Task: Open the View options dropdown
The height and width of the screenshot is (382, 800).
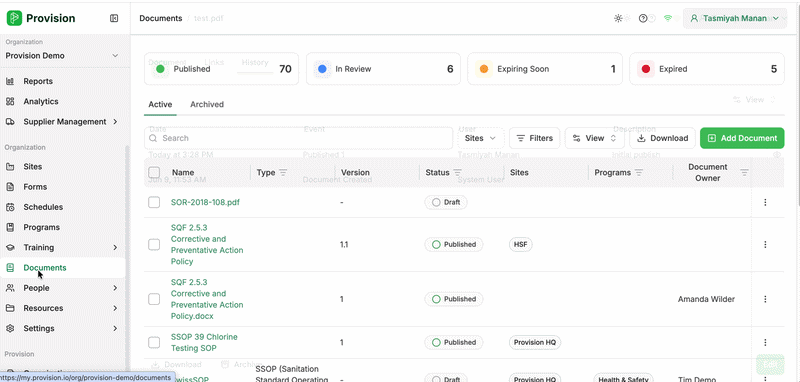Action: [x=594, y=138]
